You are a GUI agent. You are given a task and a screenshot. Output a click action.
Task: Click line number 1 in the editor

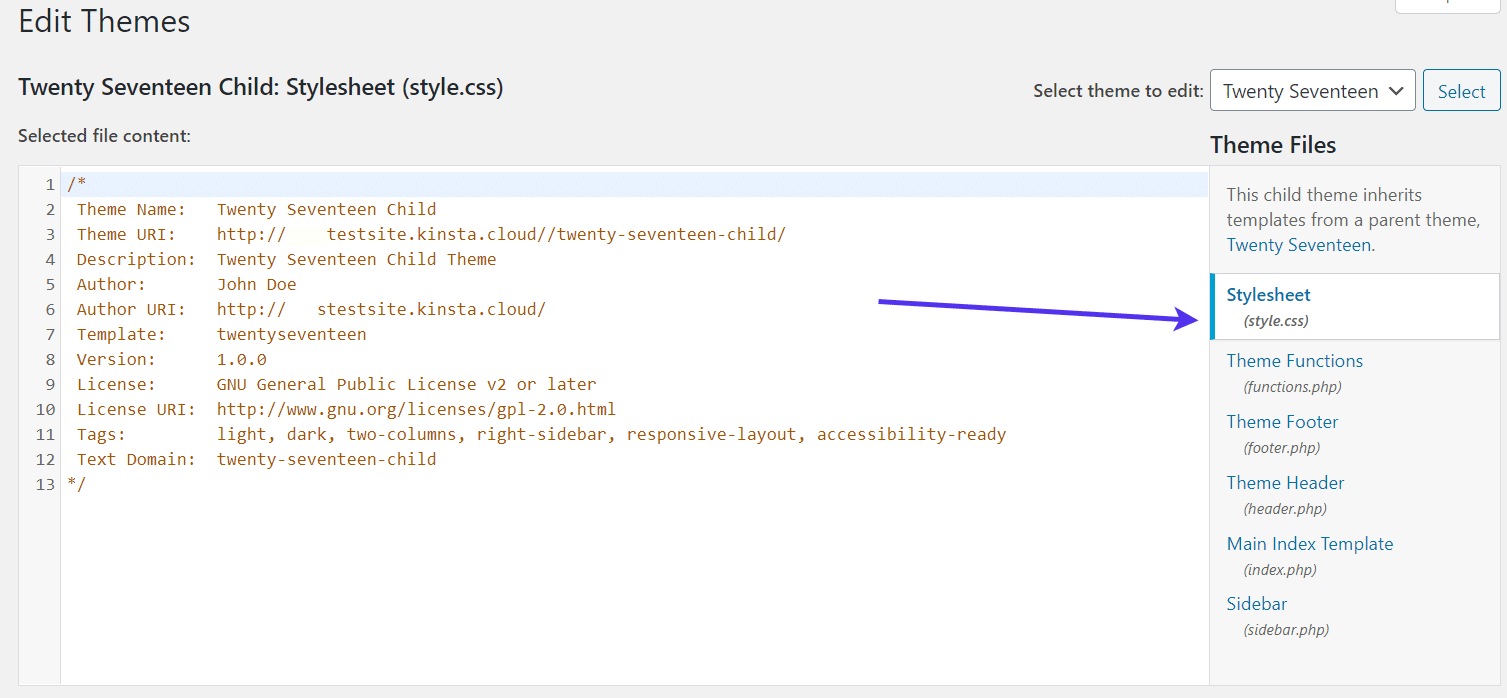(x=50, y=183)
